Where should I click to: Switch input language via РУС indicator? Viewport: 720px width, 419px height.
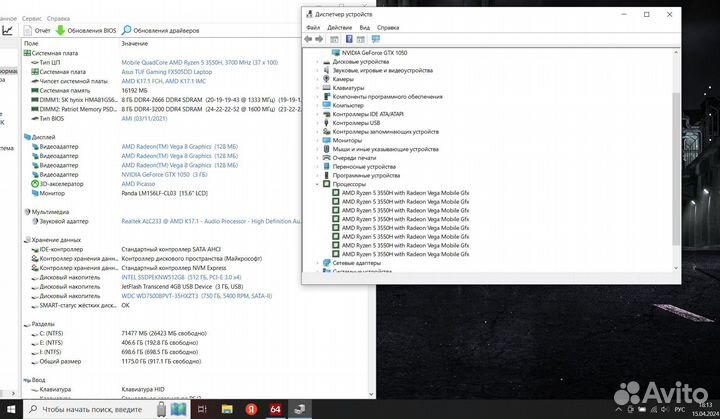[680, 409]
